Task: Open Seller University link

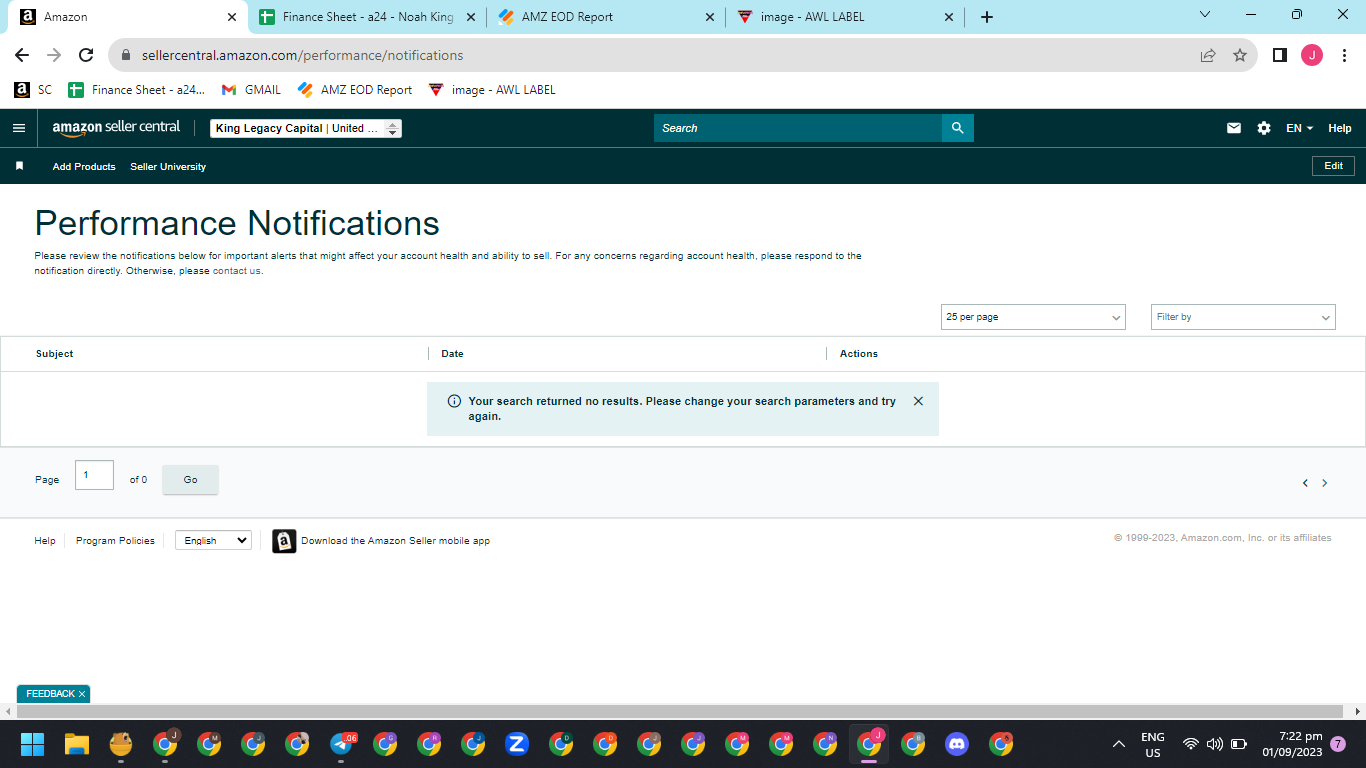Action: [x=168, y=167]
